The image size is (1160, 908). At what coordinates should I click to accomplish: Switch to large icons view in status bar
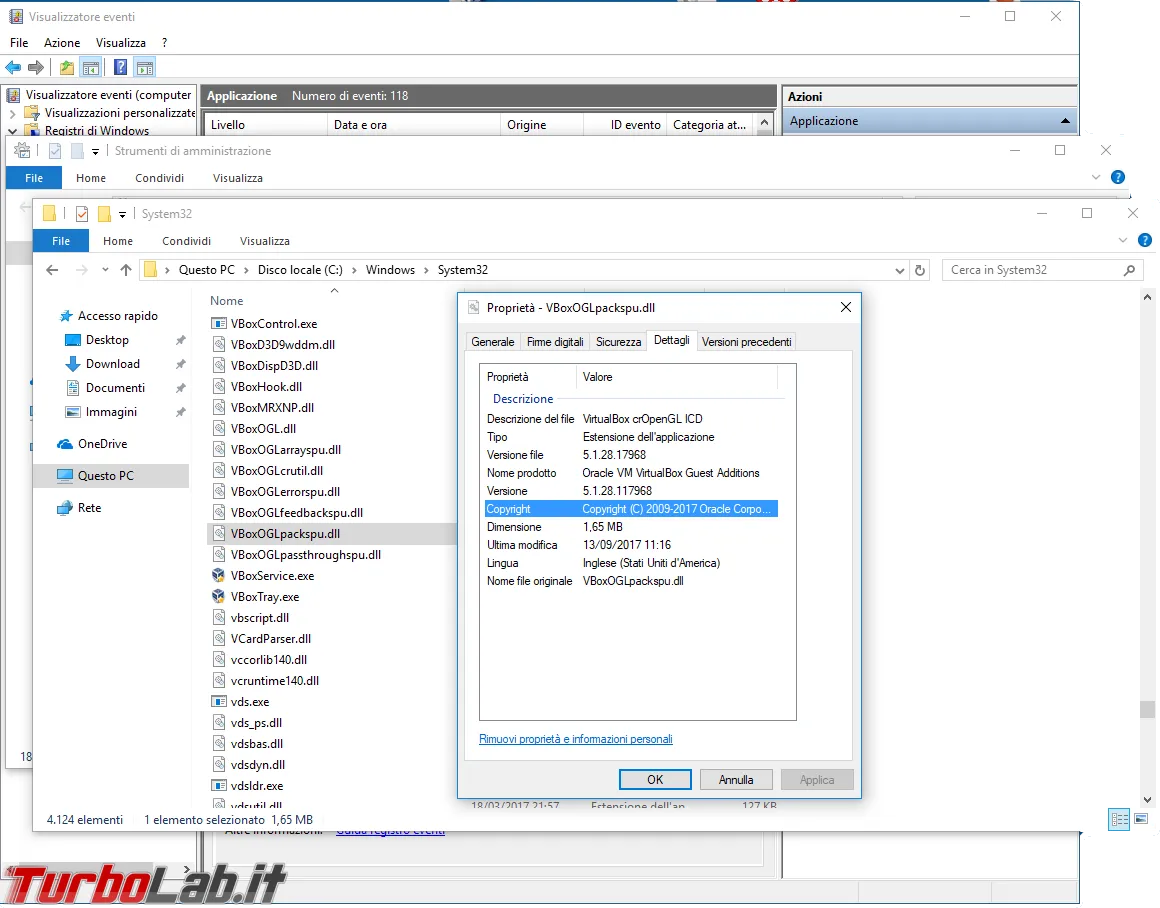[1141, 820]
